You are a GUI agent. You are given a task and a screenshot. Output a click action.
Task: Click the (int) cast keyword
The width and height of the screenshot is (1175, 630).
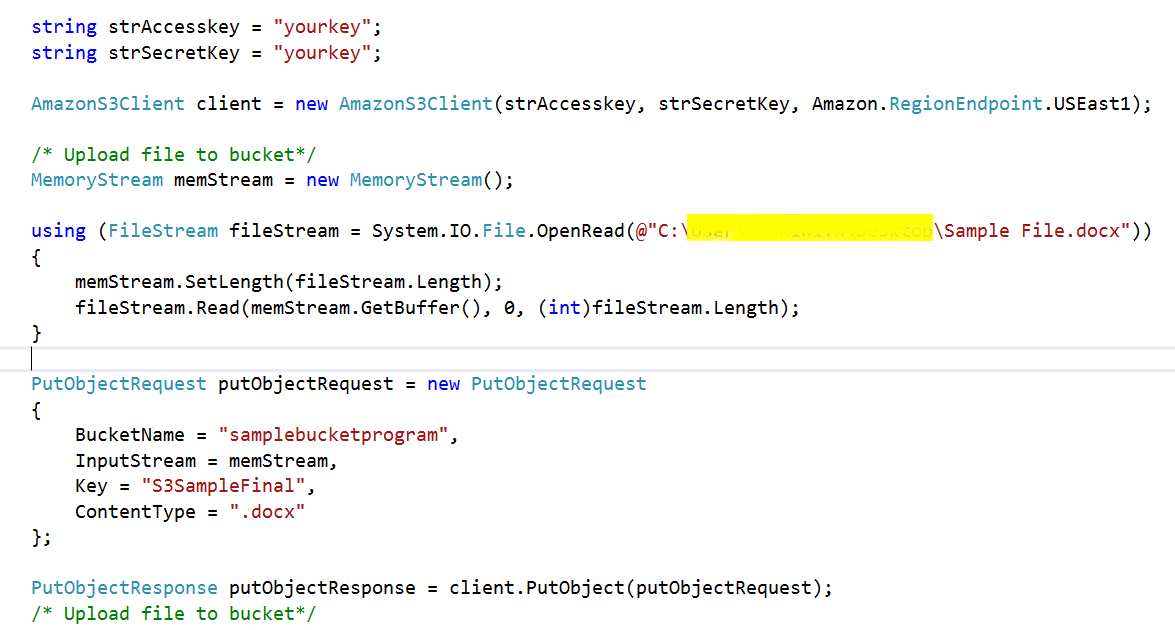[564, 308]
